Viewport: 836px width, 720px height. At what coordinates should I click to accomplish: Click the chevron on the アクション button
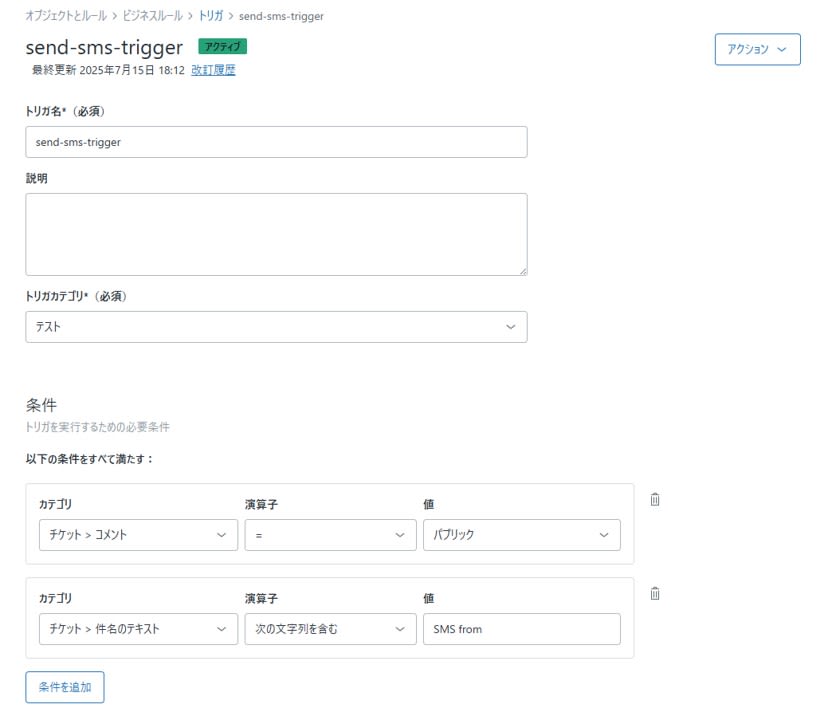coord(782,50)
